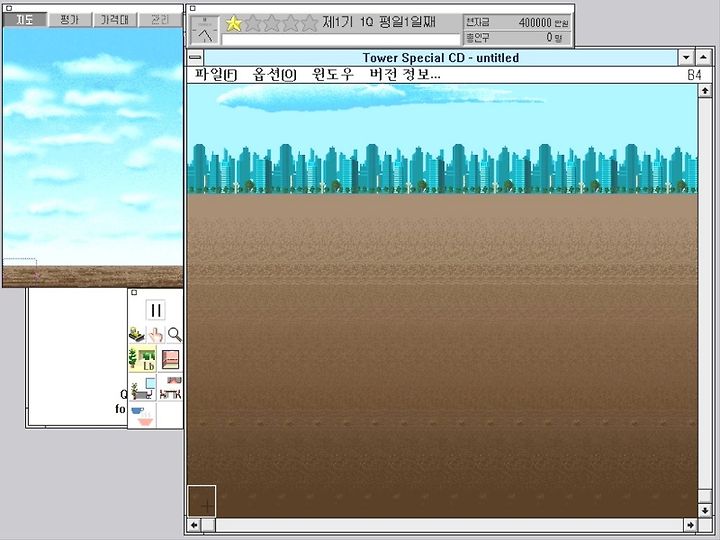Click the horizontal scrollbar left arrow
Viewport: 720px width, 540px height.
pyautogui.click(x=194, y=525)
